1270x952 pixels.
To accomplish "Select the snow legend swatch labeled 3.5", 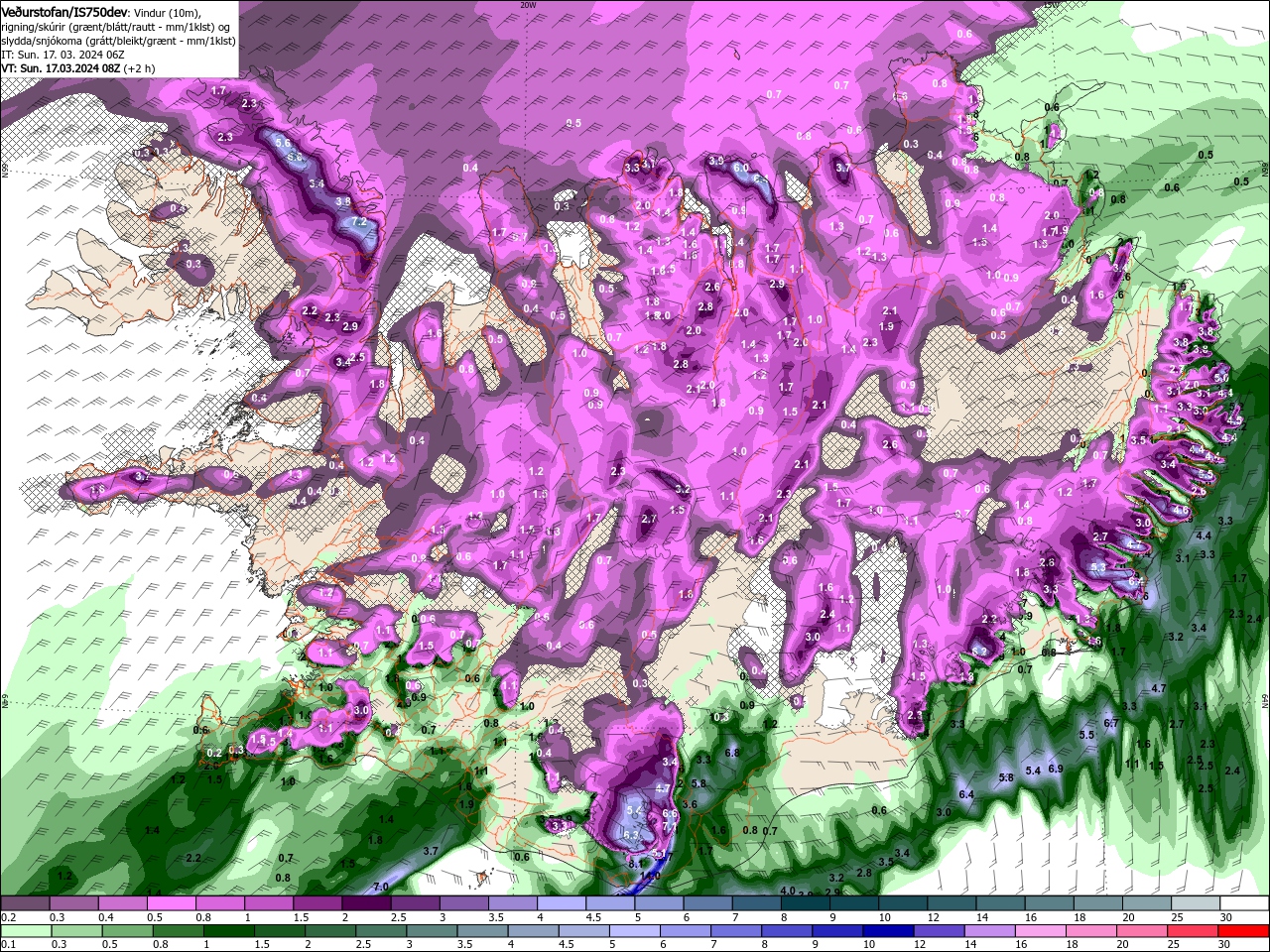I will [511, 903].
